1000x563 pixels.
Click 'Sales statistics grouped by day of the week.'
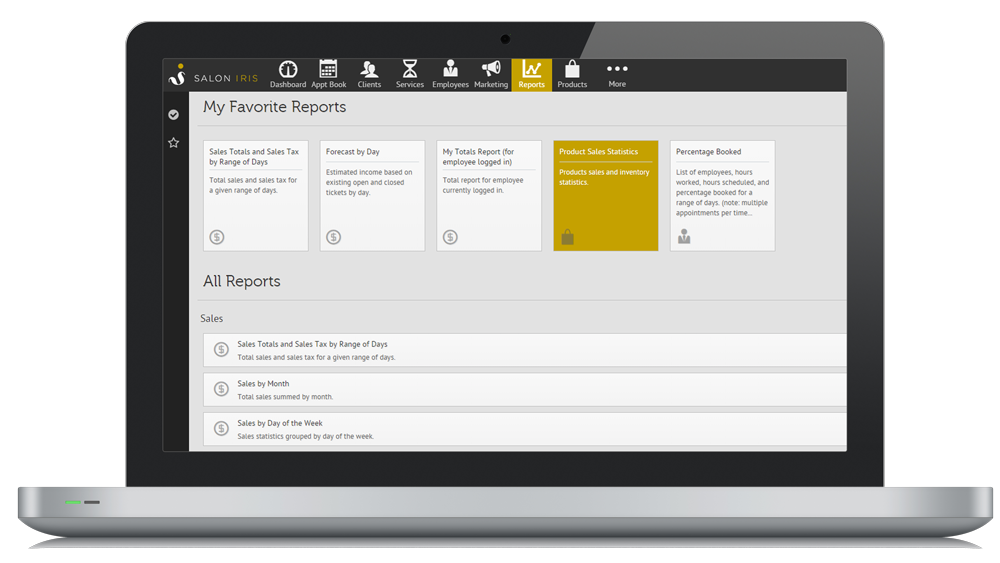click(x=305, y=436)
